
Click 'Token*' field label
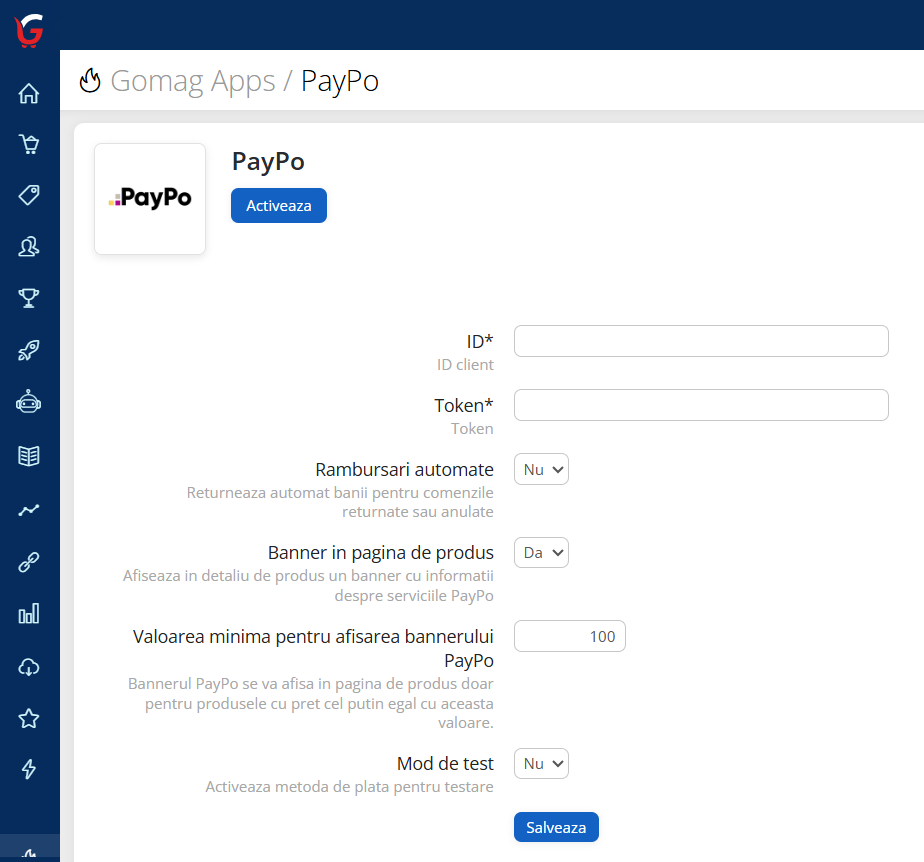[x=464, y=405]
